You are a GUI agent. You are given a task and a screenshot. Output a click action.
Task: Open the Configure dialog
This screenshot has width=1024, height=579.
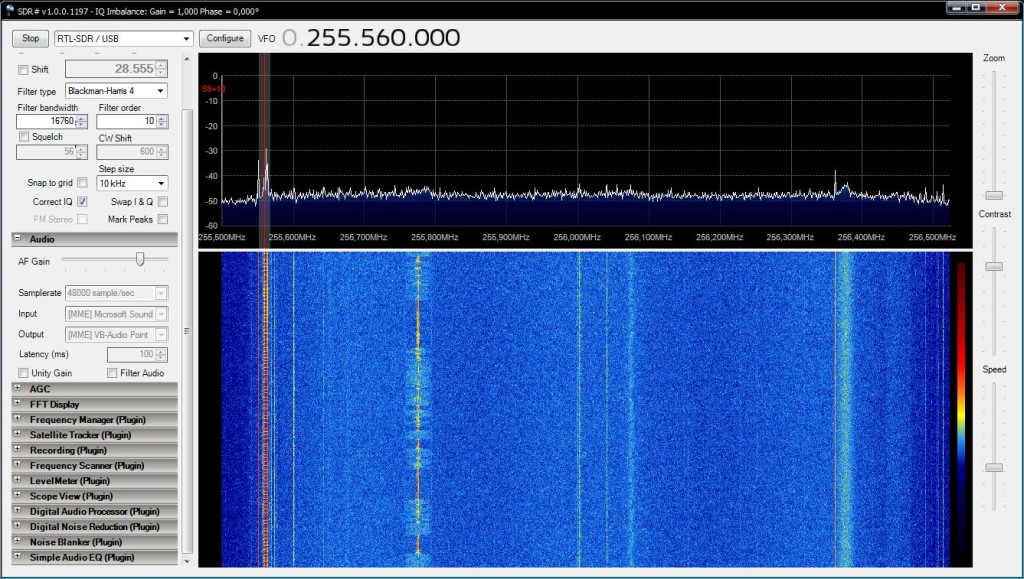[225, 38]
